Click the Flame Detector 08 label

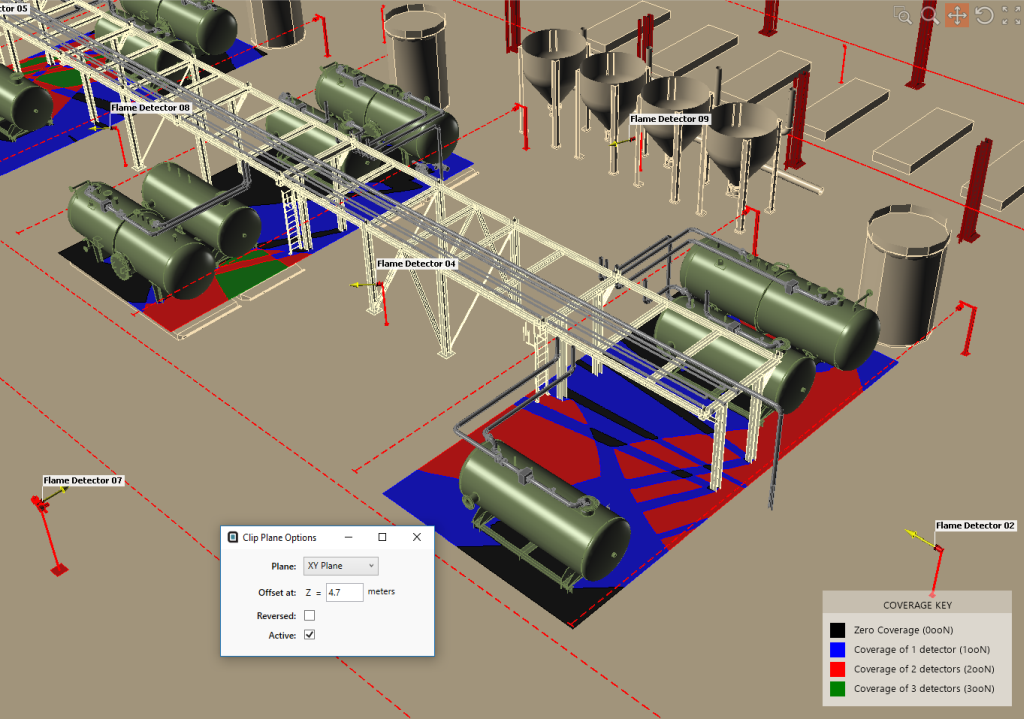coord(151,107)
